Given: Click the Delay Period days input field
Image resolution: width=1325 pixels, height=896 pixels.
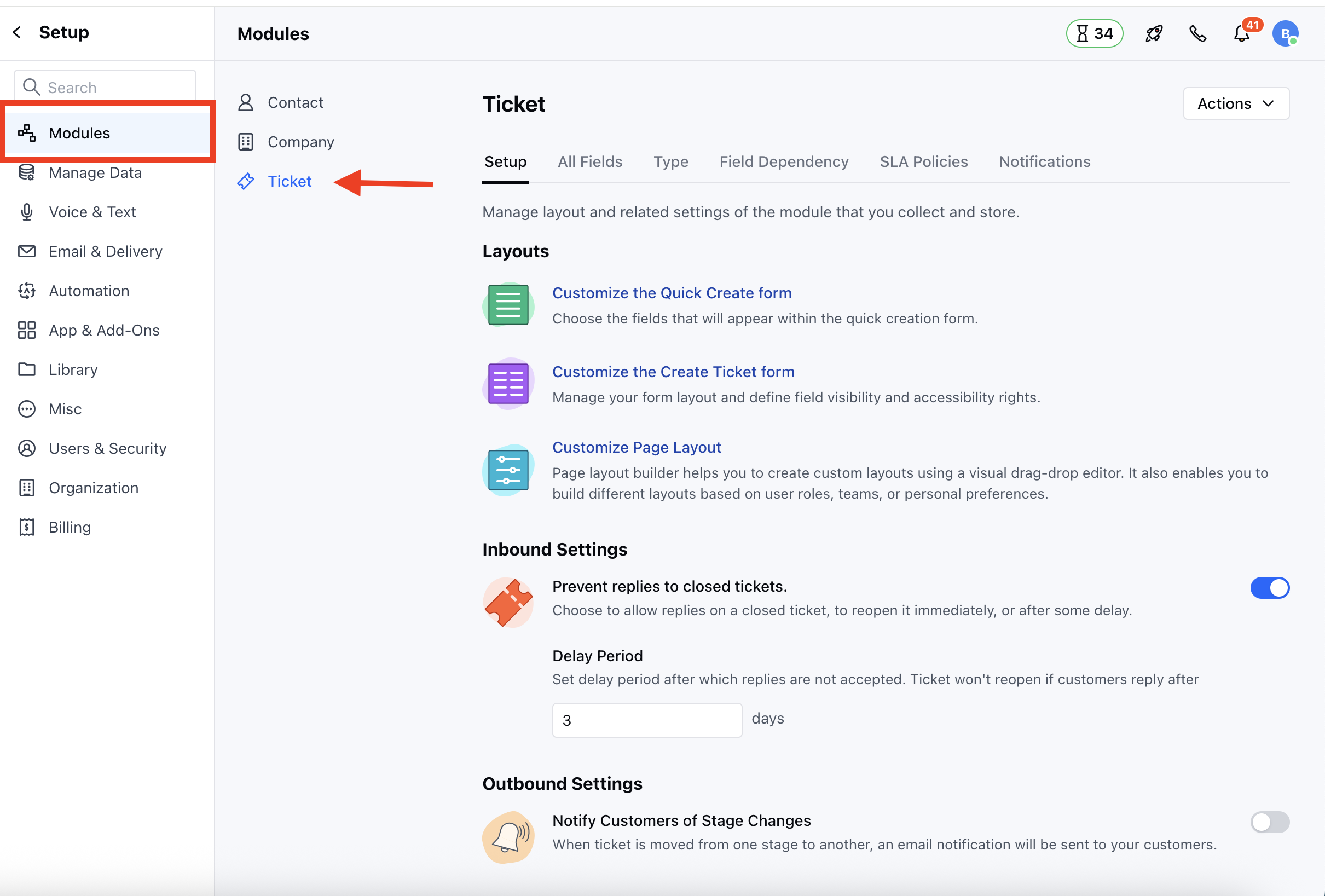Looking at the screenshot, I should click(646, 720).
